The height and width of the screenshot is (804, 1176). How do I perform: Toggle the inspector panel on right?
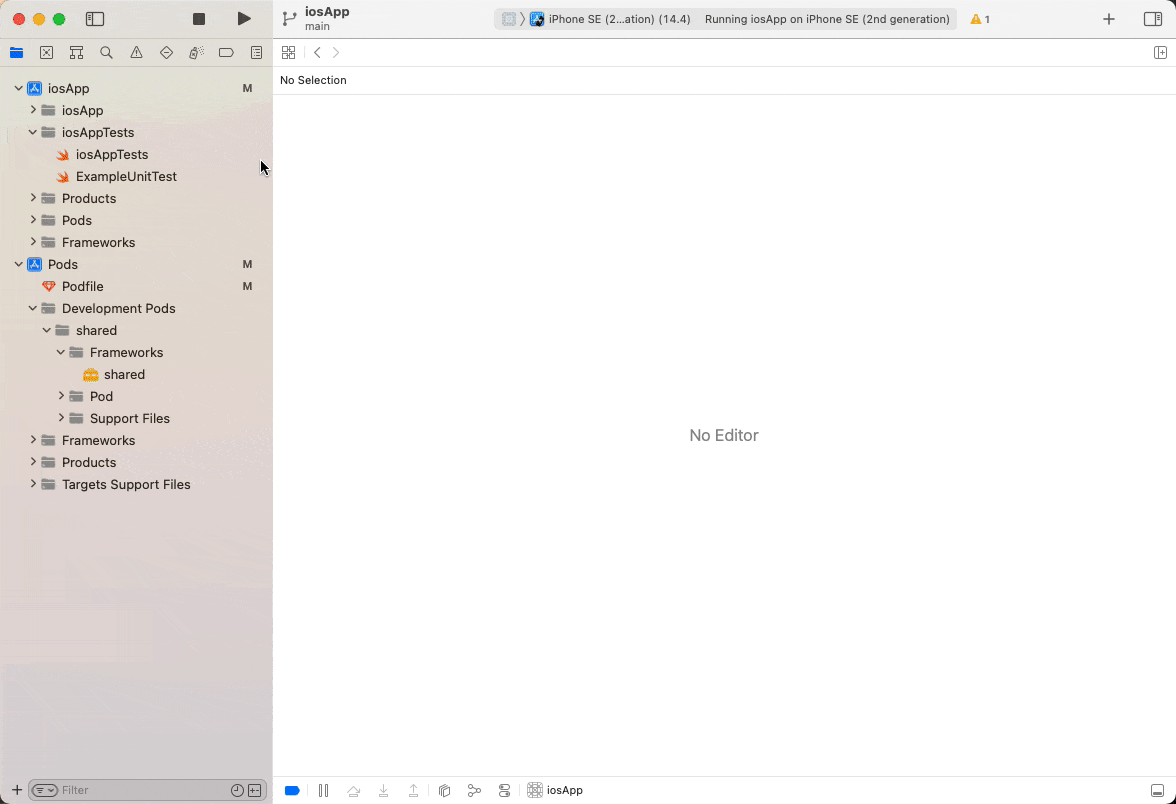[x=1153, y=19]
